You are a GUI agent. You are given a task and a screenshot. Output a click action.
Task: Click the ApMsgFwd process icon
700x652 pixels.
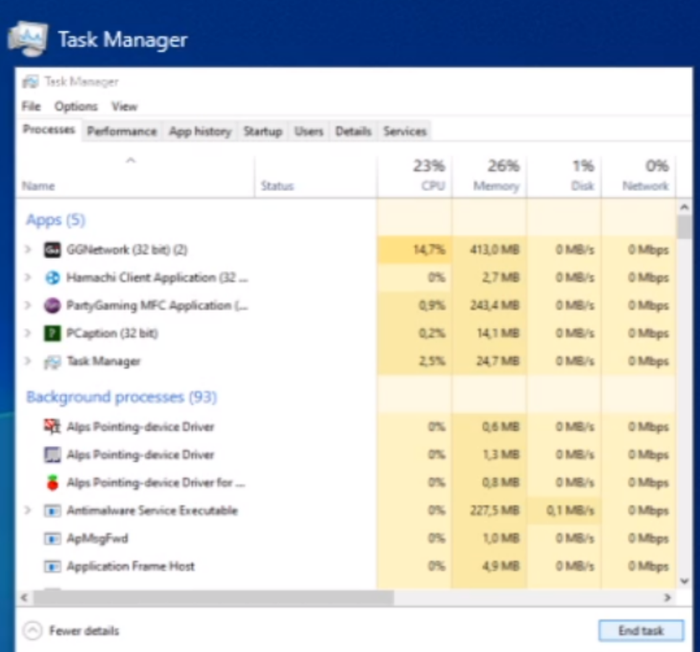point(52,539)
